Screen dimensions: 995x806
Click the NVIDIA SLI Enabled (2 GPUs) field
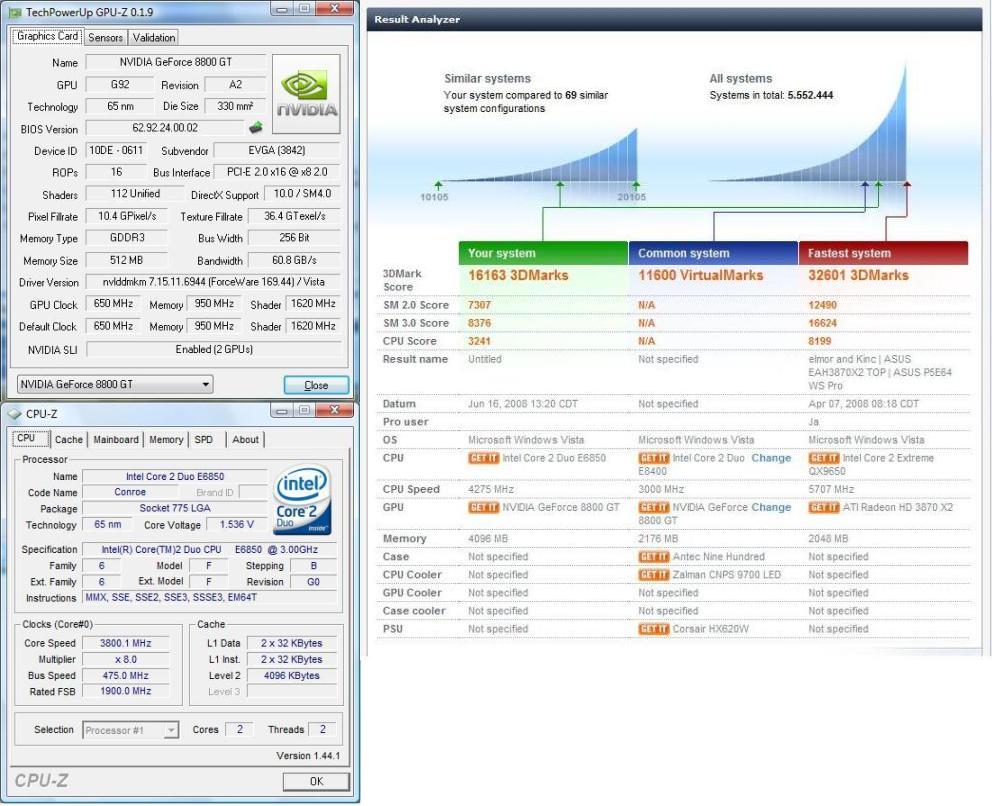214,349
